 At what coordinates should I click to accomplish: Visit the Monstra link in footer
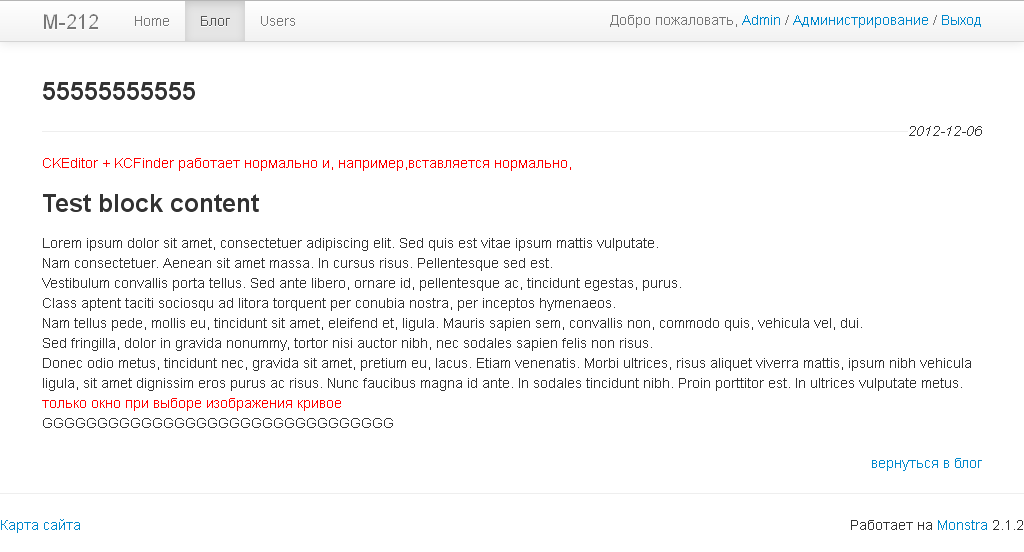pyautogui.click(x=962, y=525)
